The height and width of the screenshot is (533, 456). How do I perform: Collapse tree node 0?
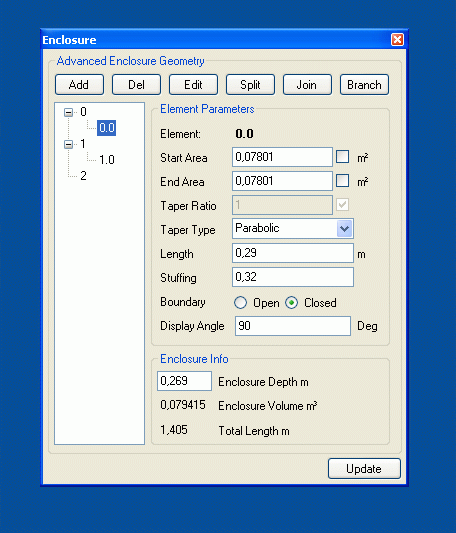[68, 112]
